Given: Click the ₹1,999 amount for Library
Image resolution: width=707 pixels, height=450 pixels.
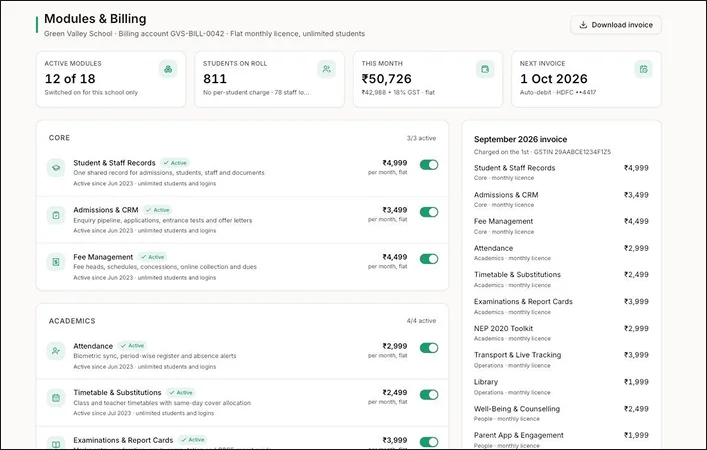Looking at the screenshot, I should (636, 382).
